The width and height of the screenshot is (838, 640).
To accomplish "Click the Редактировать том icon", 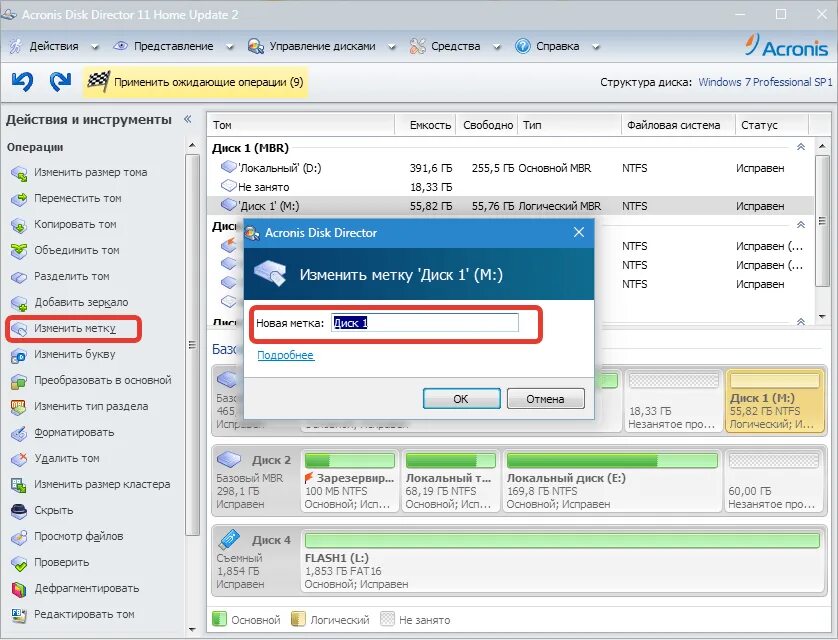I will pyautogui.click(x=19, y=615).
